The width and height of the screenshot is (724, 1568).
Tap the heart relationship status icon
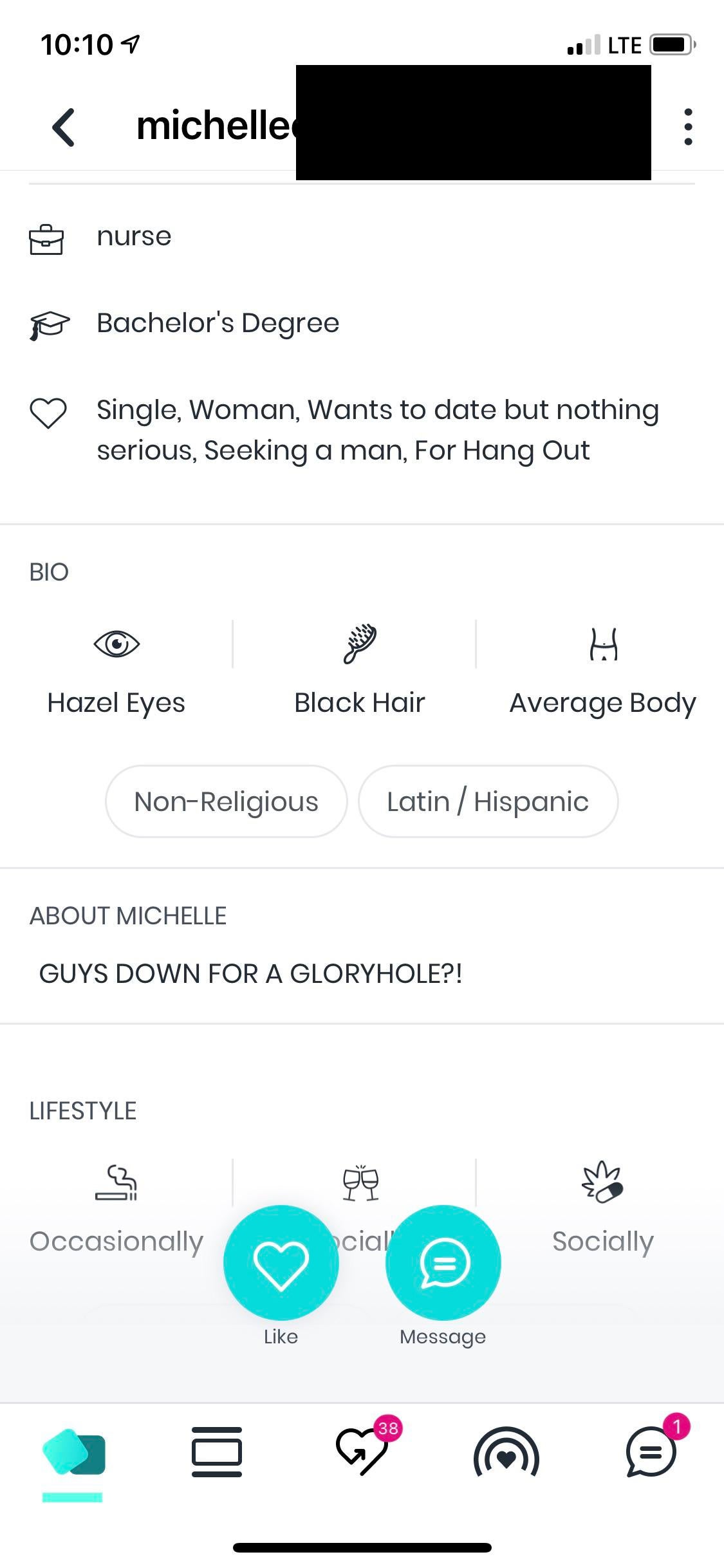point(48,413)
